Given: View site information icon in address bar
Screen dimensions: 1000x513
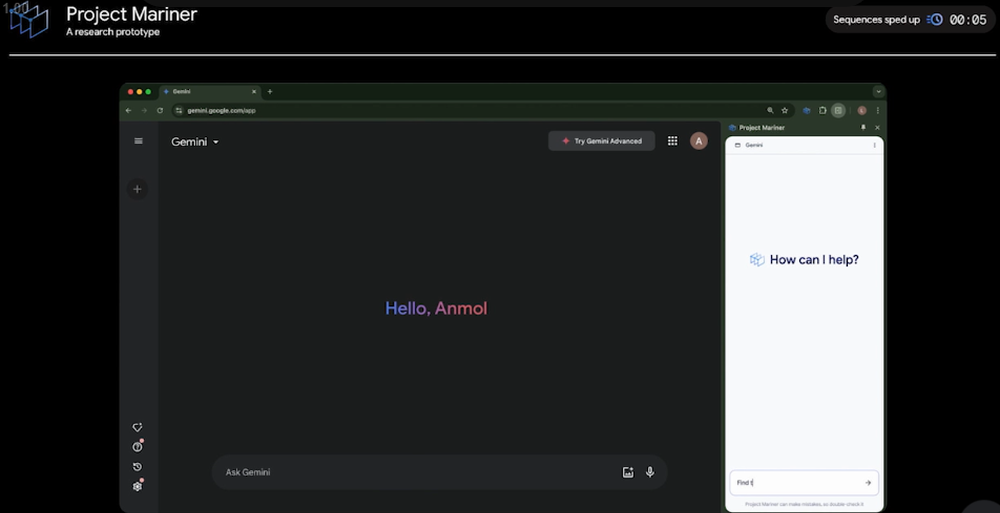Looking at the screenshot, I should point(179,110).
